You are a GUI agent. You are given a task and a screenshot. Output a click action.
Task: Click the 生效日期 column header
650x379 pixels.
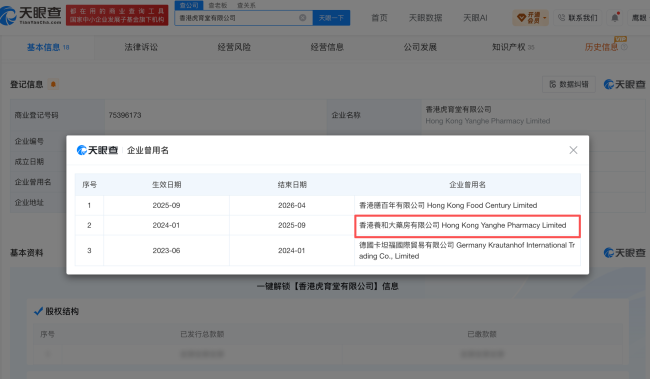166,185
